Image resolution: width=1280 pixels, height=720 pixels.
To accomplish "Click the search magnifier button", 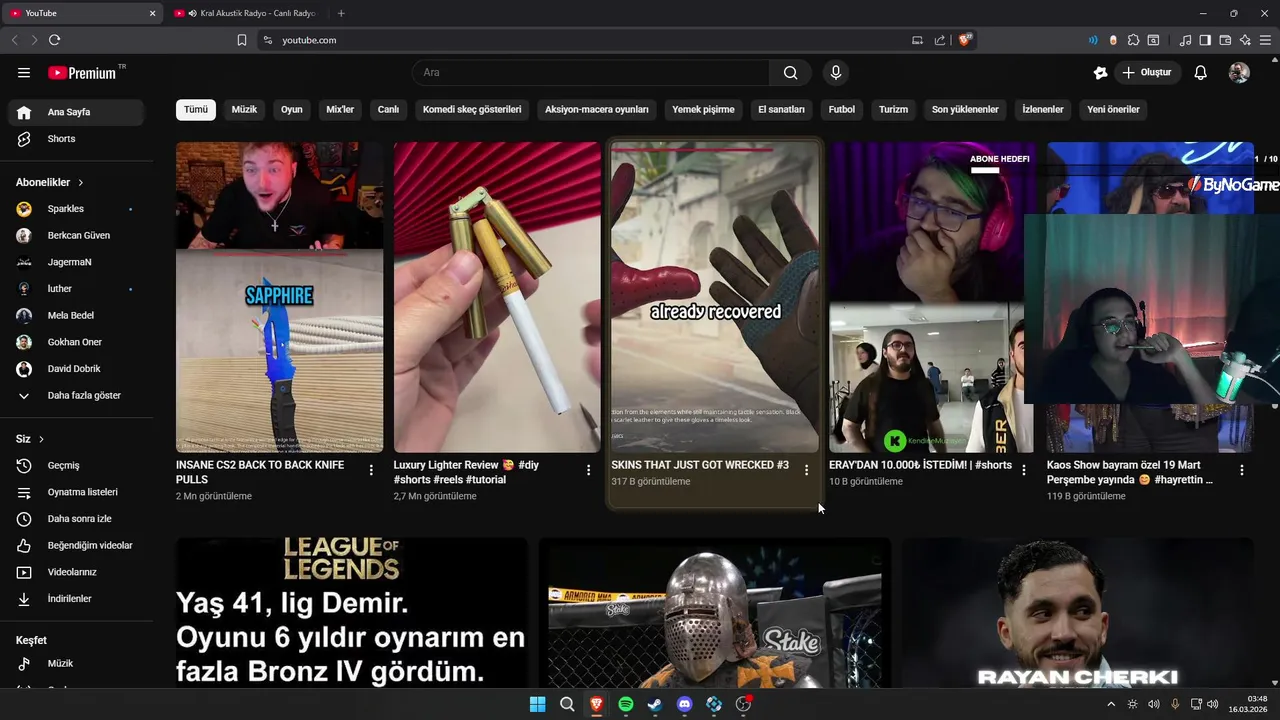I will click(x=790, y=72).
